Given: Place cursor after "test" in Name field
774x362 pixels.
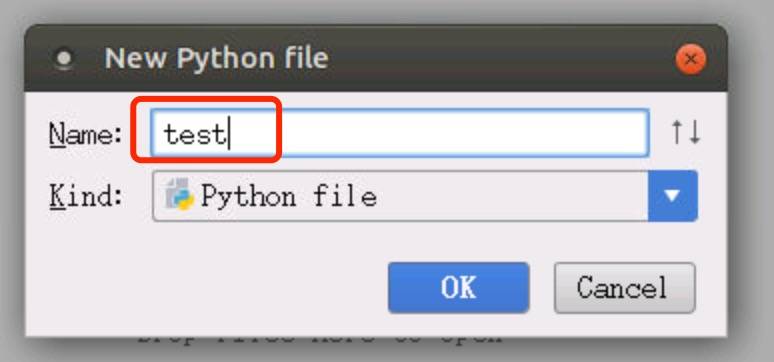Looking at the screenshot, I should click(x=229, y=135).
